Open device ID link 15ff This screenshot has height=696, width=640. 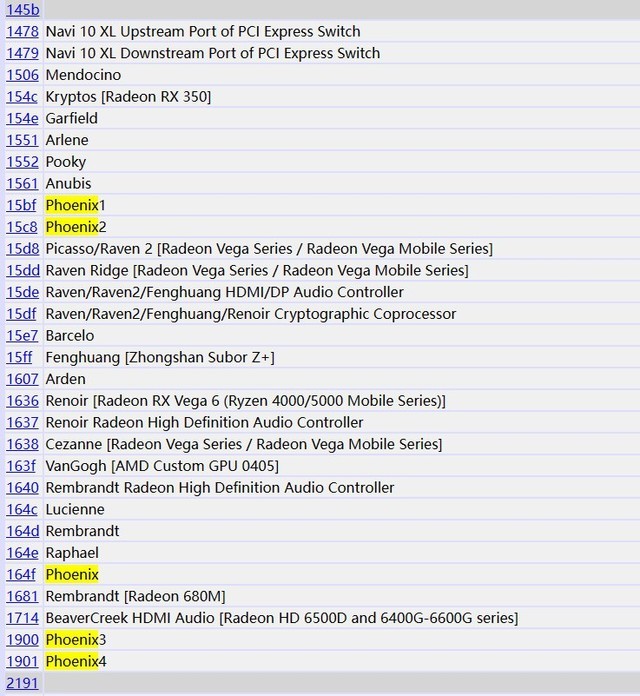point(20,358)
